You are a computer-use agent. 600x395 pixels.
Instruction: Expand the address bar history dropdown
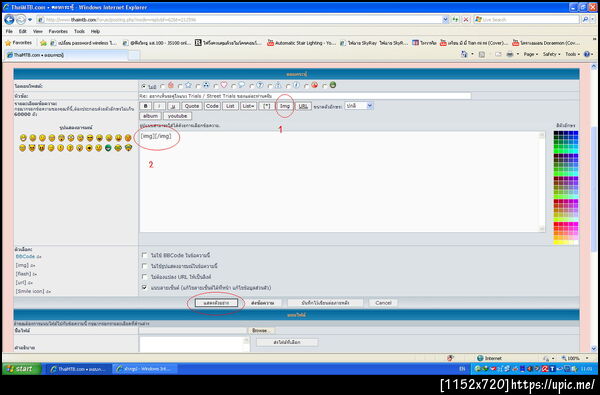coord(445,19)
